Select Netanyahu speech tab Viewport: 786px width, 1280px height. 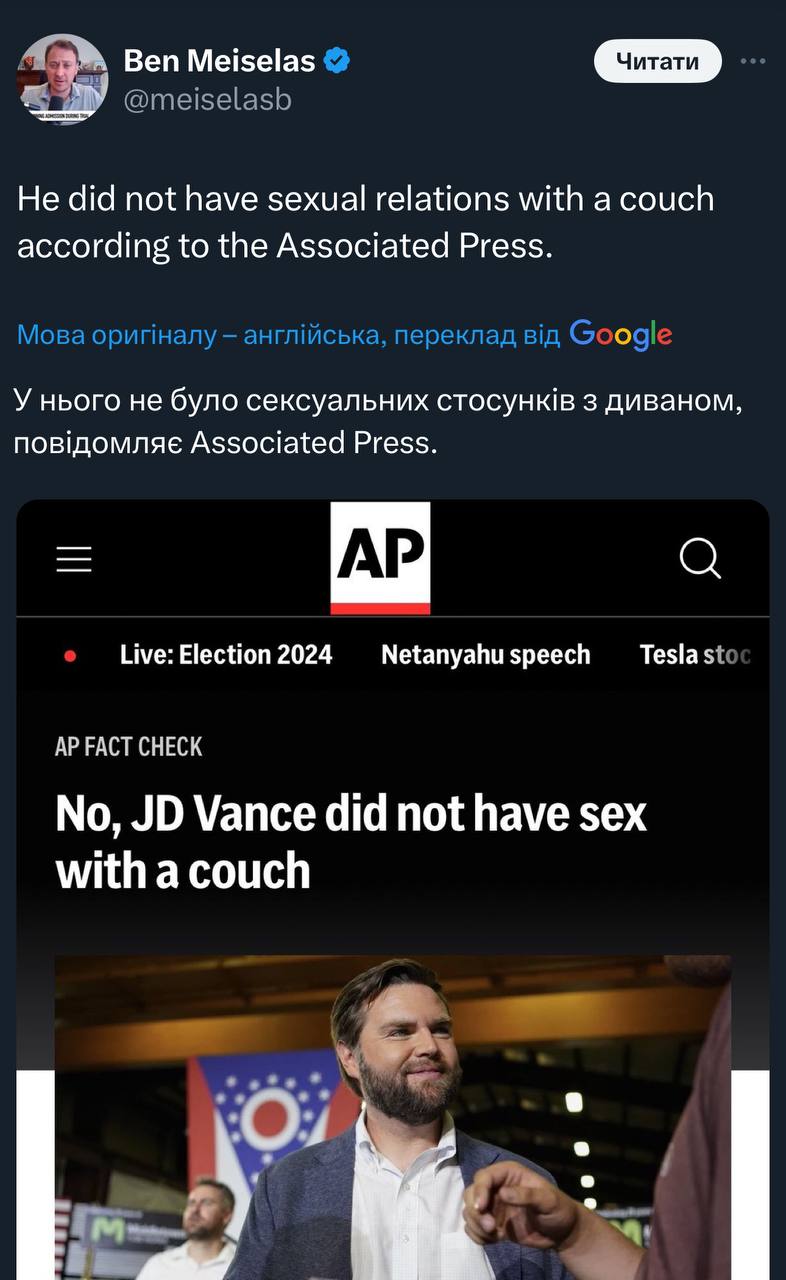pyautogui.click(x=486, y=655)
